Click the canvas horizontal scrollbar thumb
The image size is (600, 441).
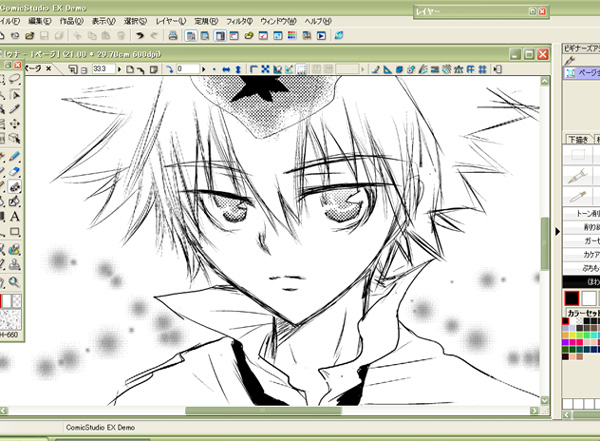[263, 410]
